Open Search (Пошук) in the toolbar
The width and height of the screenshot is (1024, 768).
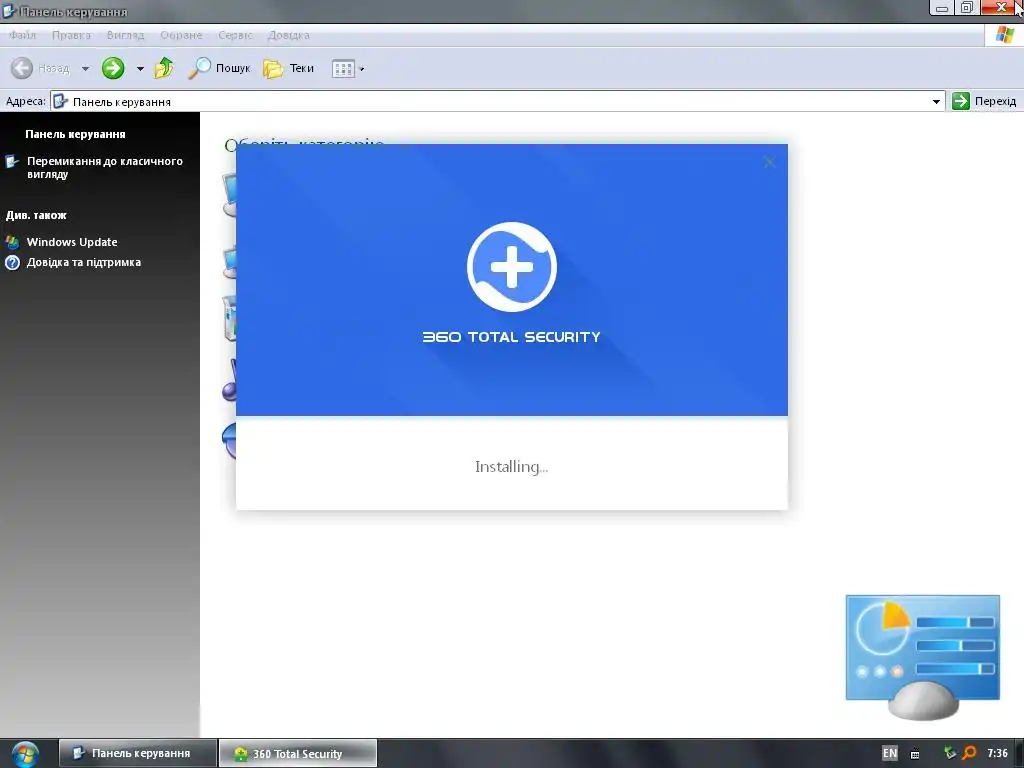[x=219, y=68]
